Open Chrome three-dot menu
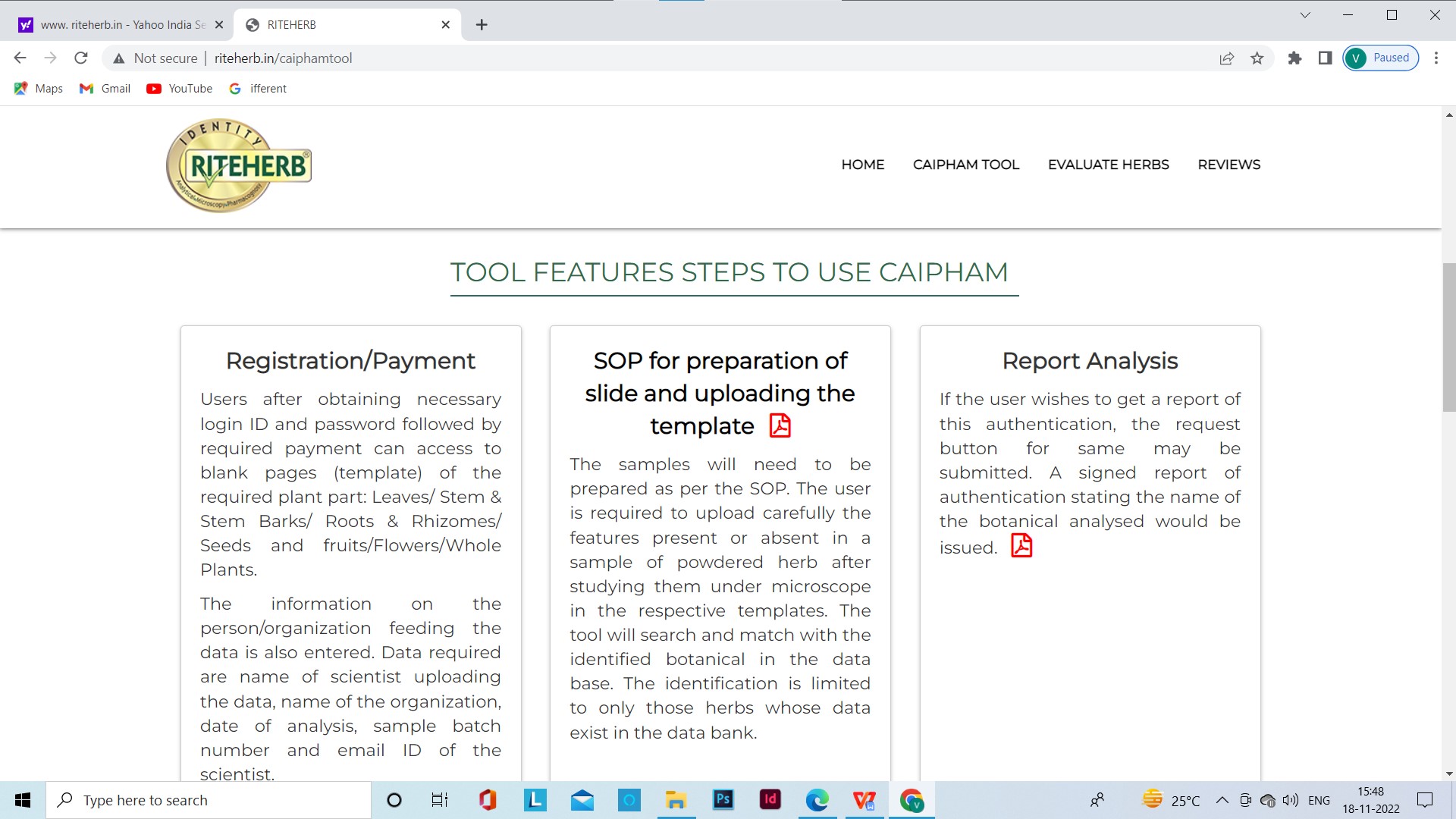 point(1436,58)
